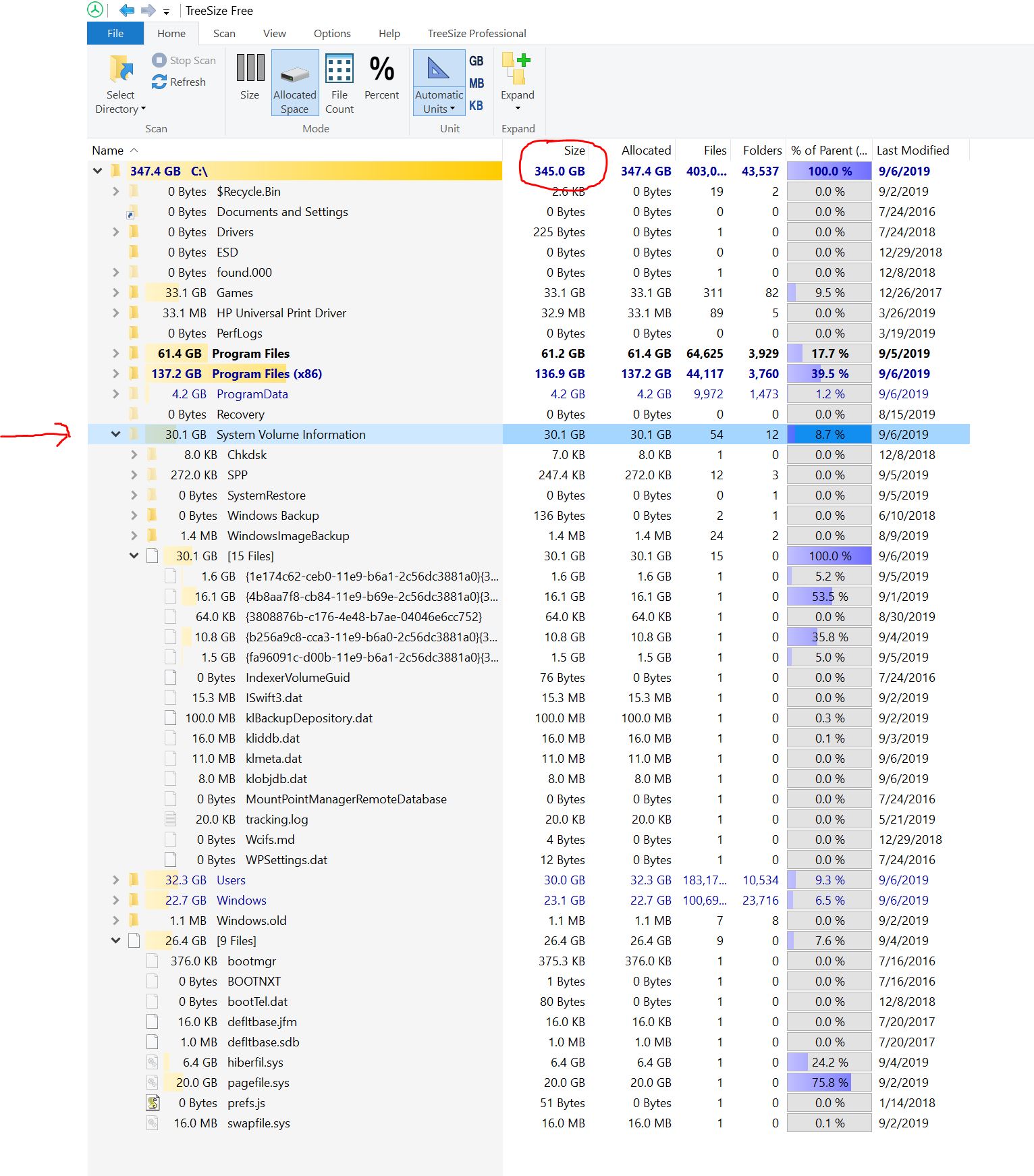
Task: Open the quick access toolbar dropdown arrow
Action: [x=166, y=12]
